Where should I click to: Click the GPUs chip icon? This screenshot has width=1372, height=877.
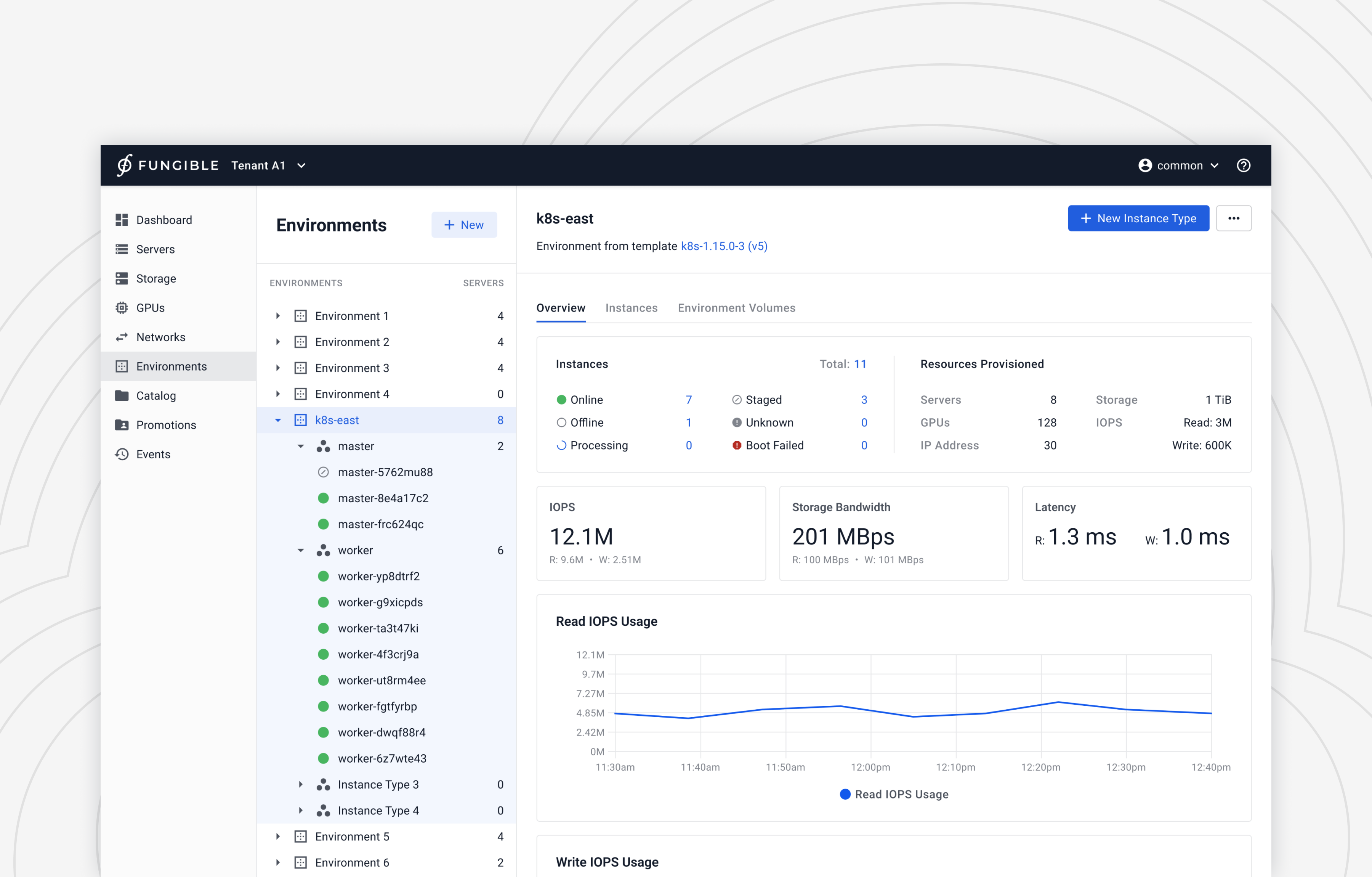121,308
